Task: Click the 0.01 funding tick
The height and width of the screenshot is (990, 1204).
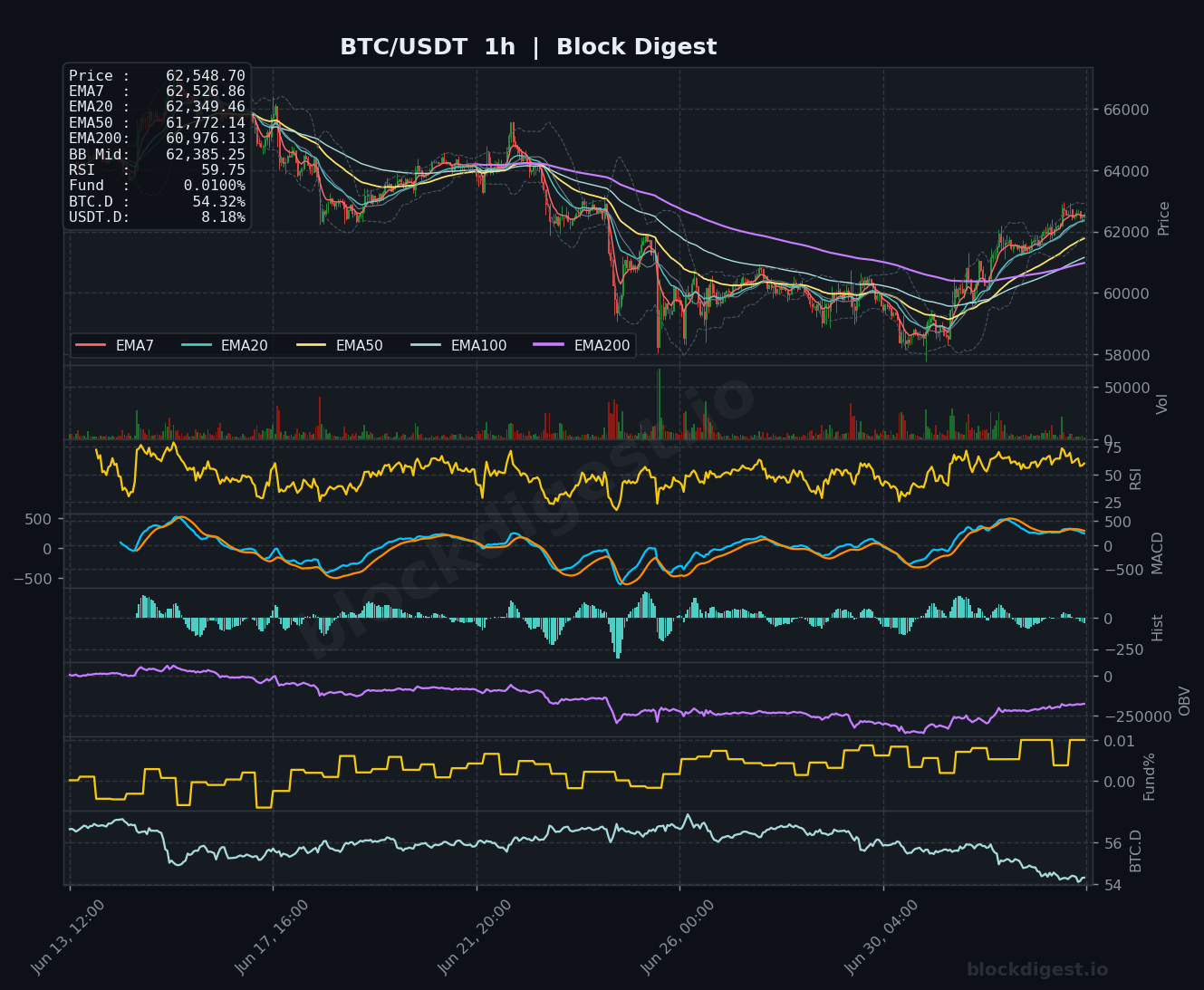Action: (1119, 742)
